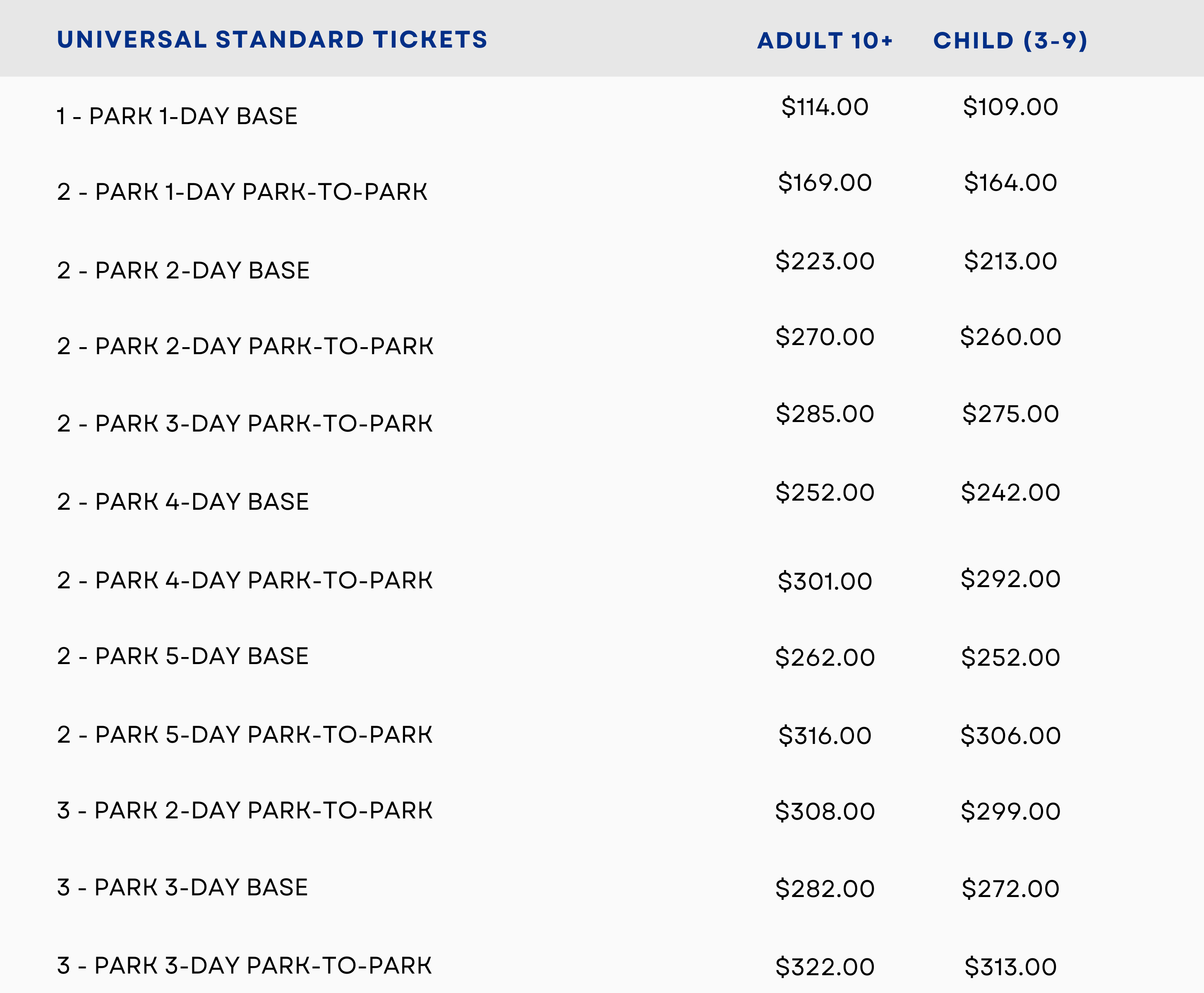
Task: Click the $292.00 child price
Action: [x=1010, y=579]
